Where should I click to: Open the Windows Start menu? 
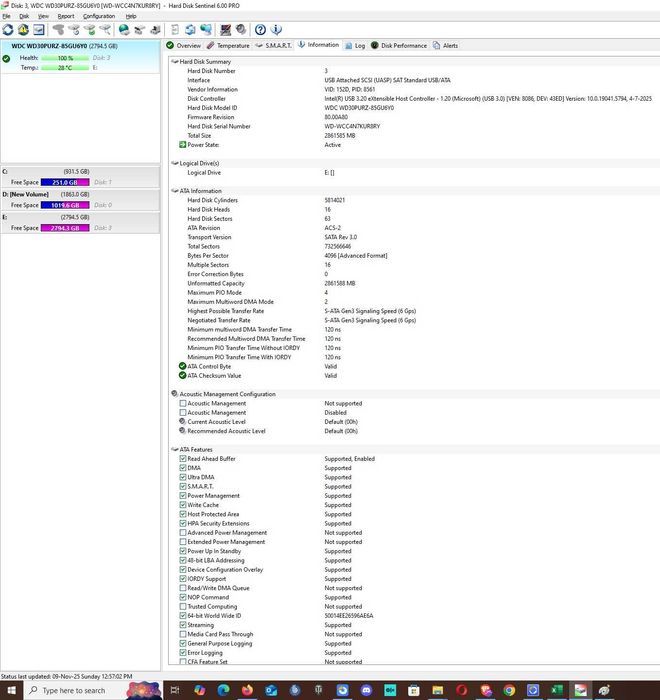pyautogui.click(x=11, y=690)
